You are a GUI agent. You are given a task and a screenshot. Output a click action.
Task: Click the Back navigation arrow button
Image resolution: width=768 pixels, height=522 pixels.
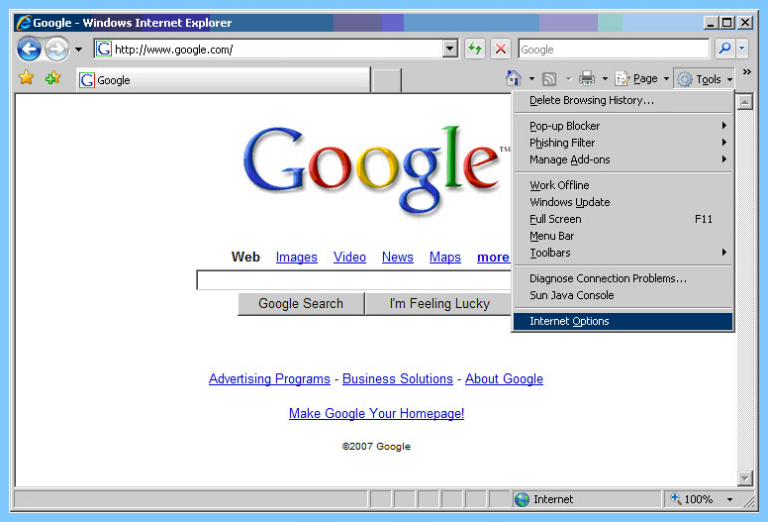tap(29, 48)
